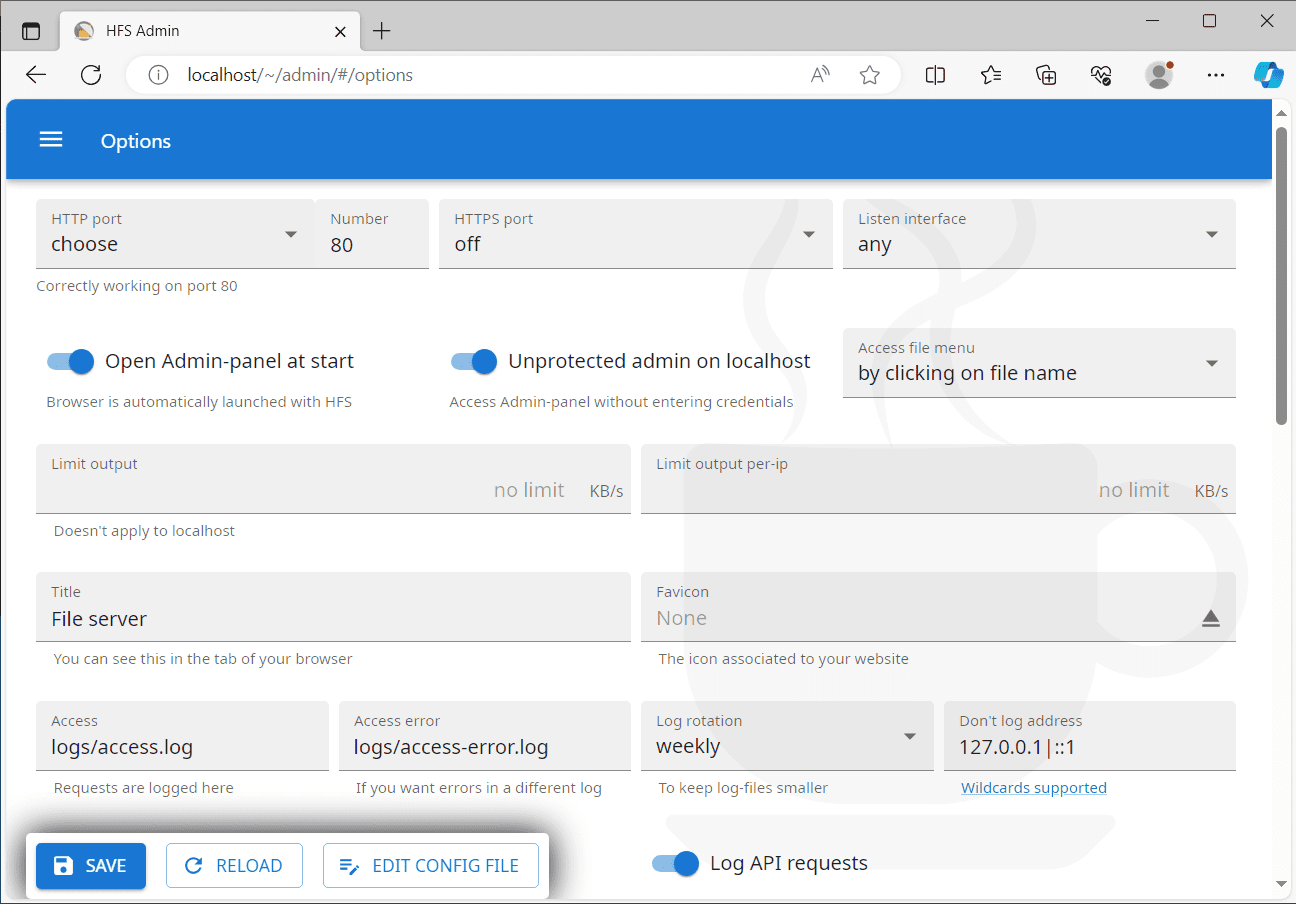
Task: Click the Title input field
Action: 333,619
